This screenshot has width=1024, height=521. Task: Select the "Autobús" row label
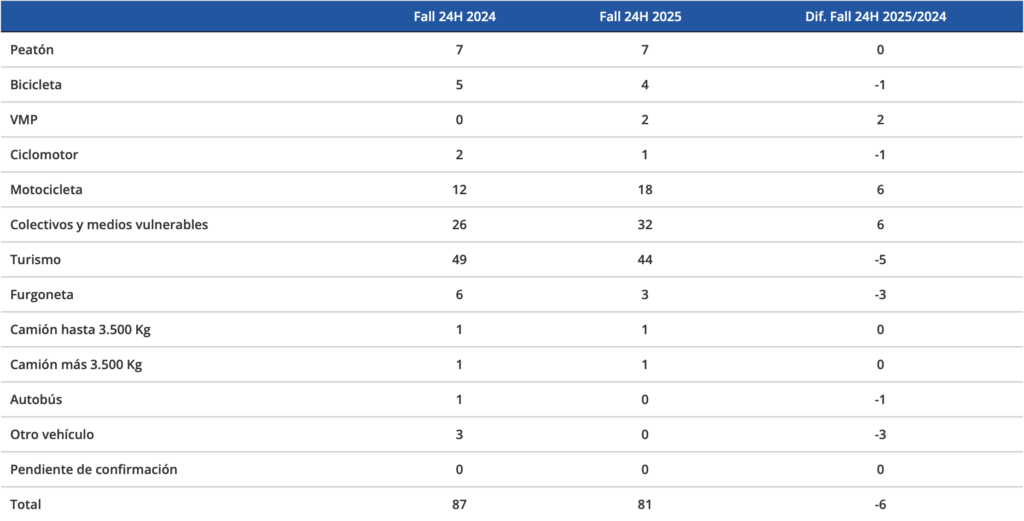(x=36, y=400)
